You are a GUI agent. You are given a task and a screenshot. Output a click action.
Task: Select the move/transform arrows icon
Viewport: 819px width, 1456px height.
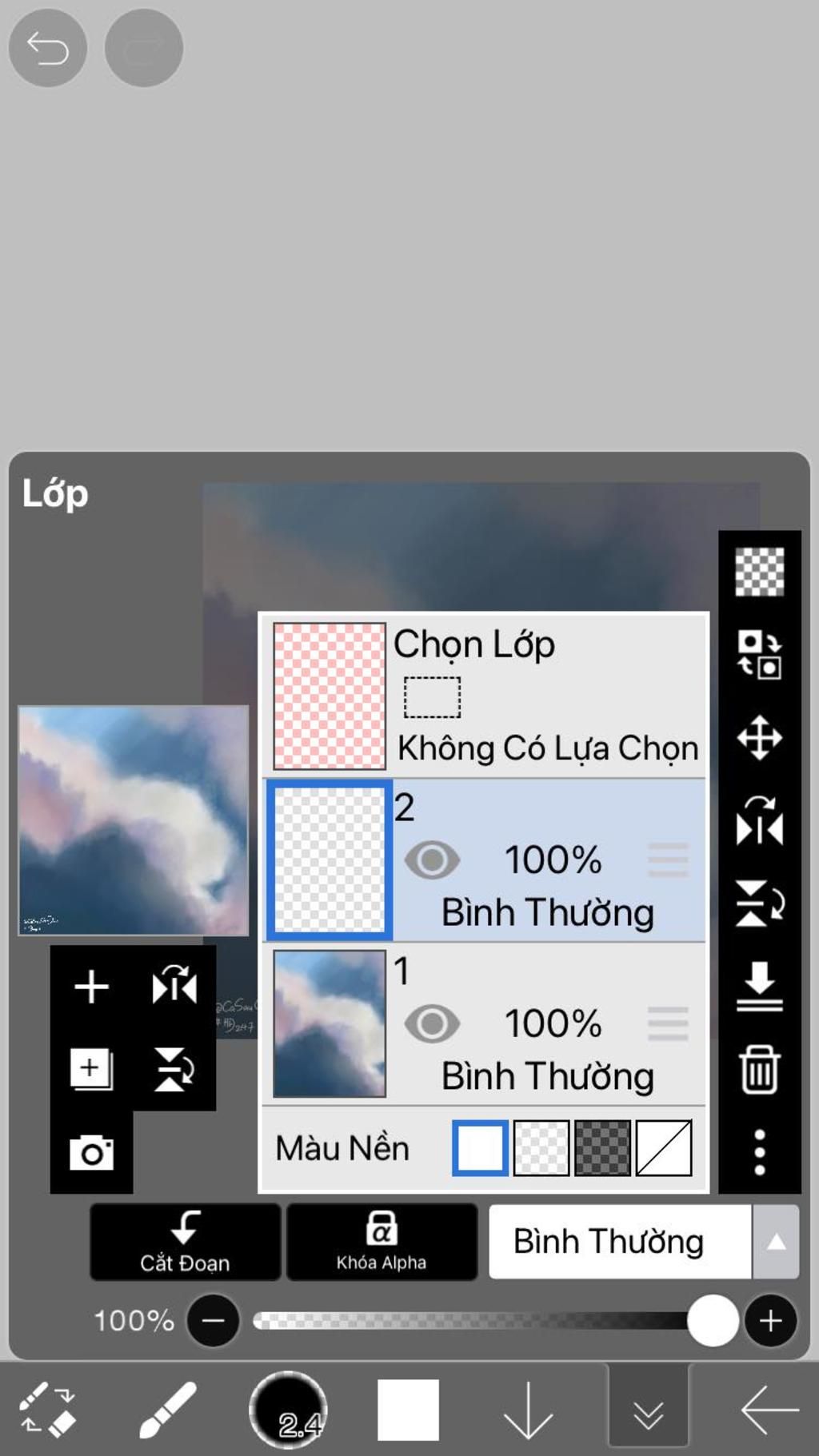click(759, 737)
